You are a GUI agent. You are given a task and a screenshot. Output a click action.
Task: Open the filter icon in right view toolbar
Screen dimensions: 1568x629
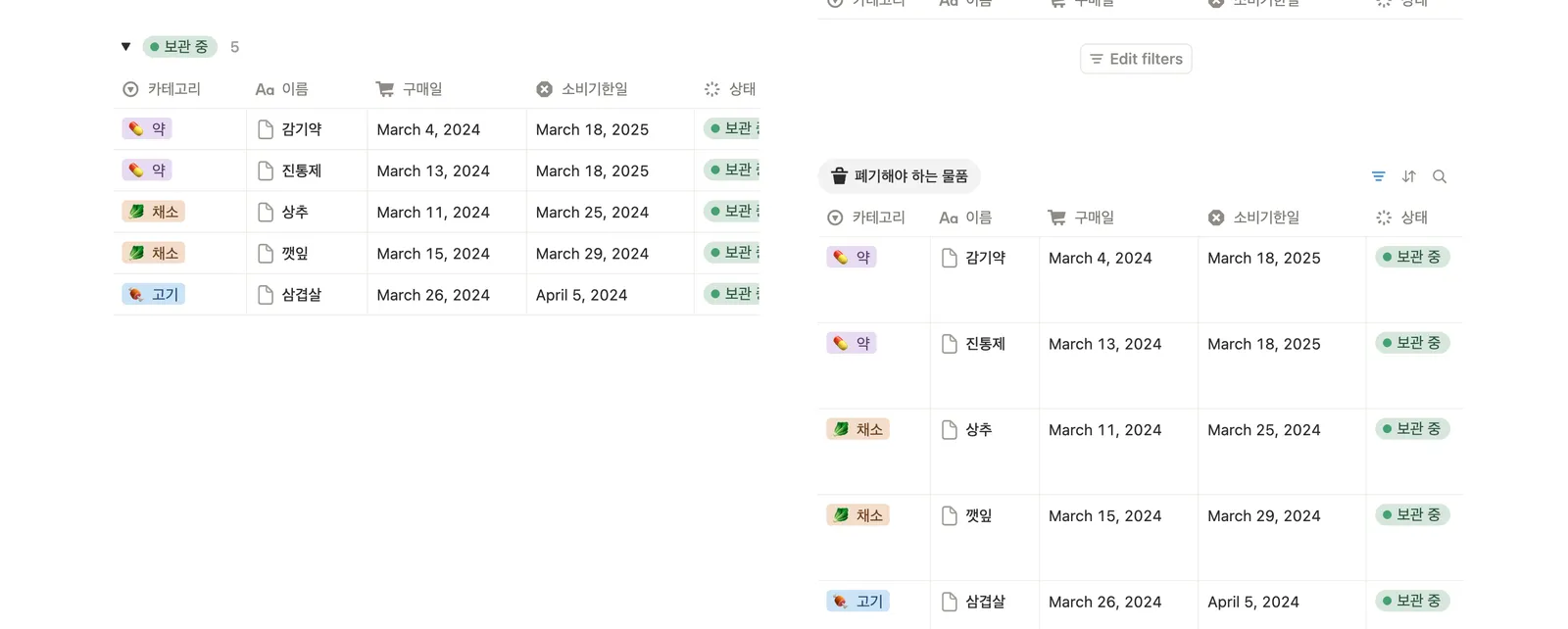(x=1378, y=176)
